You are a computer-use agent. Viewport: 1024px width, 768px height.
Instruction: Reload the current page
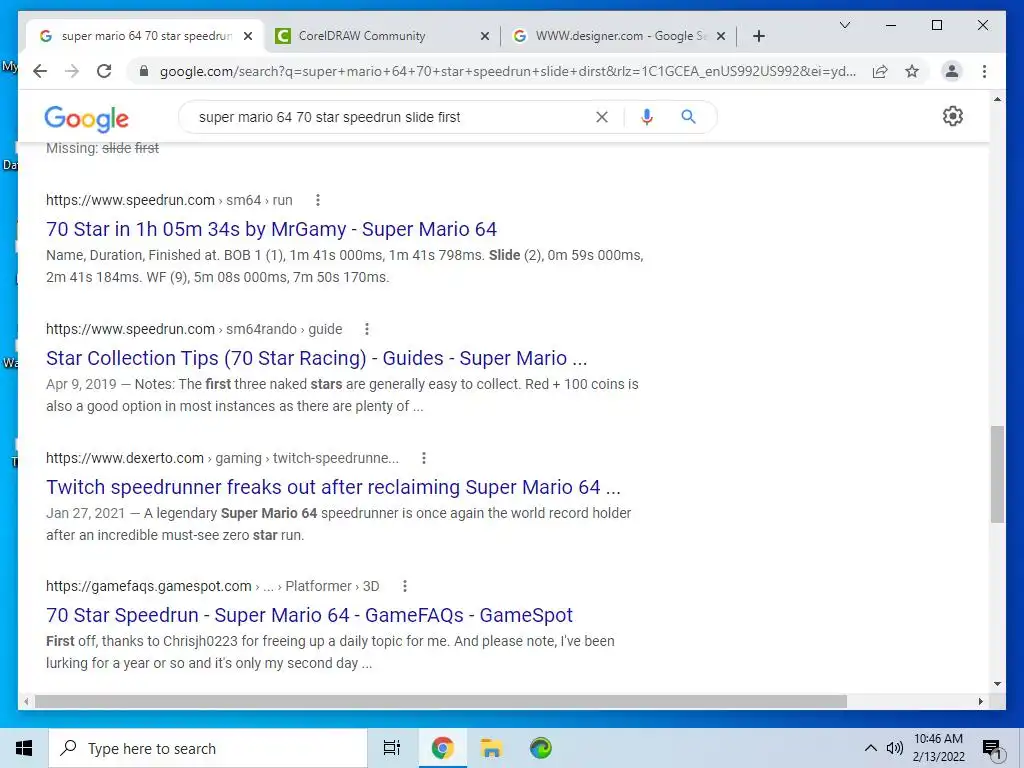(104, 71)
